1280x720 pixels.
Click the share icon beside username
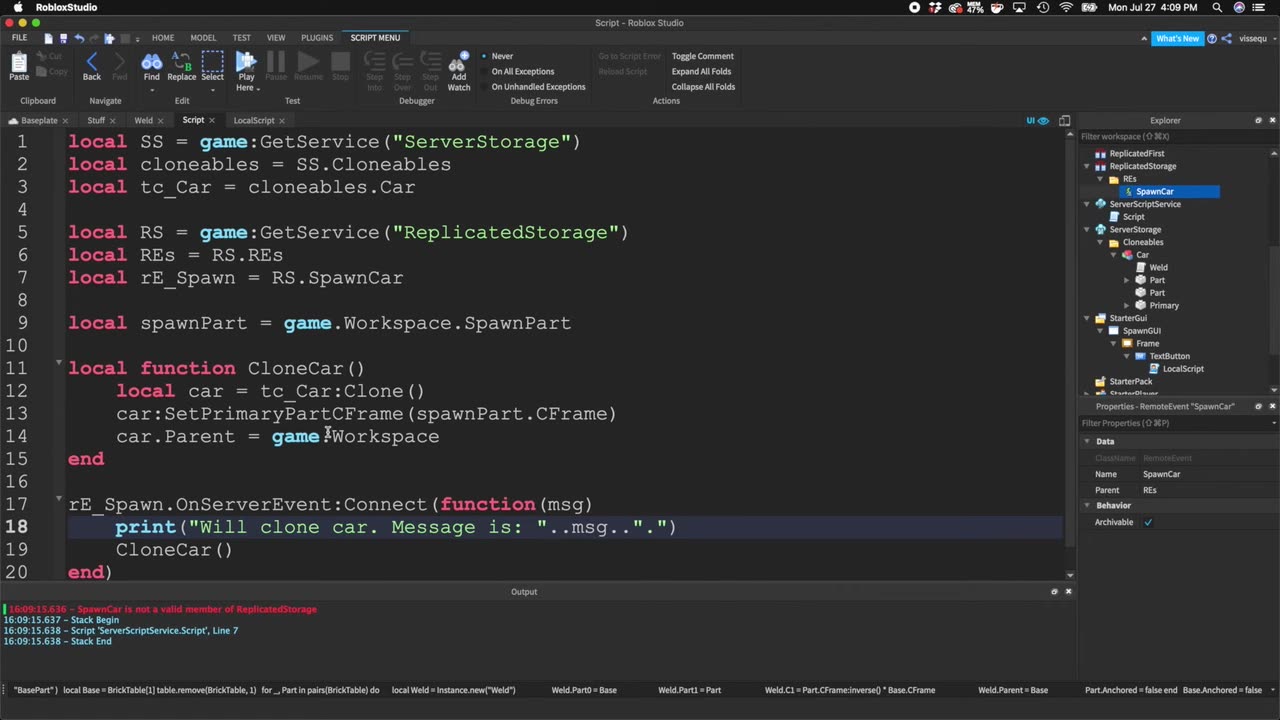1226,38
